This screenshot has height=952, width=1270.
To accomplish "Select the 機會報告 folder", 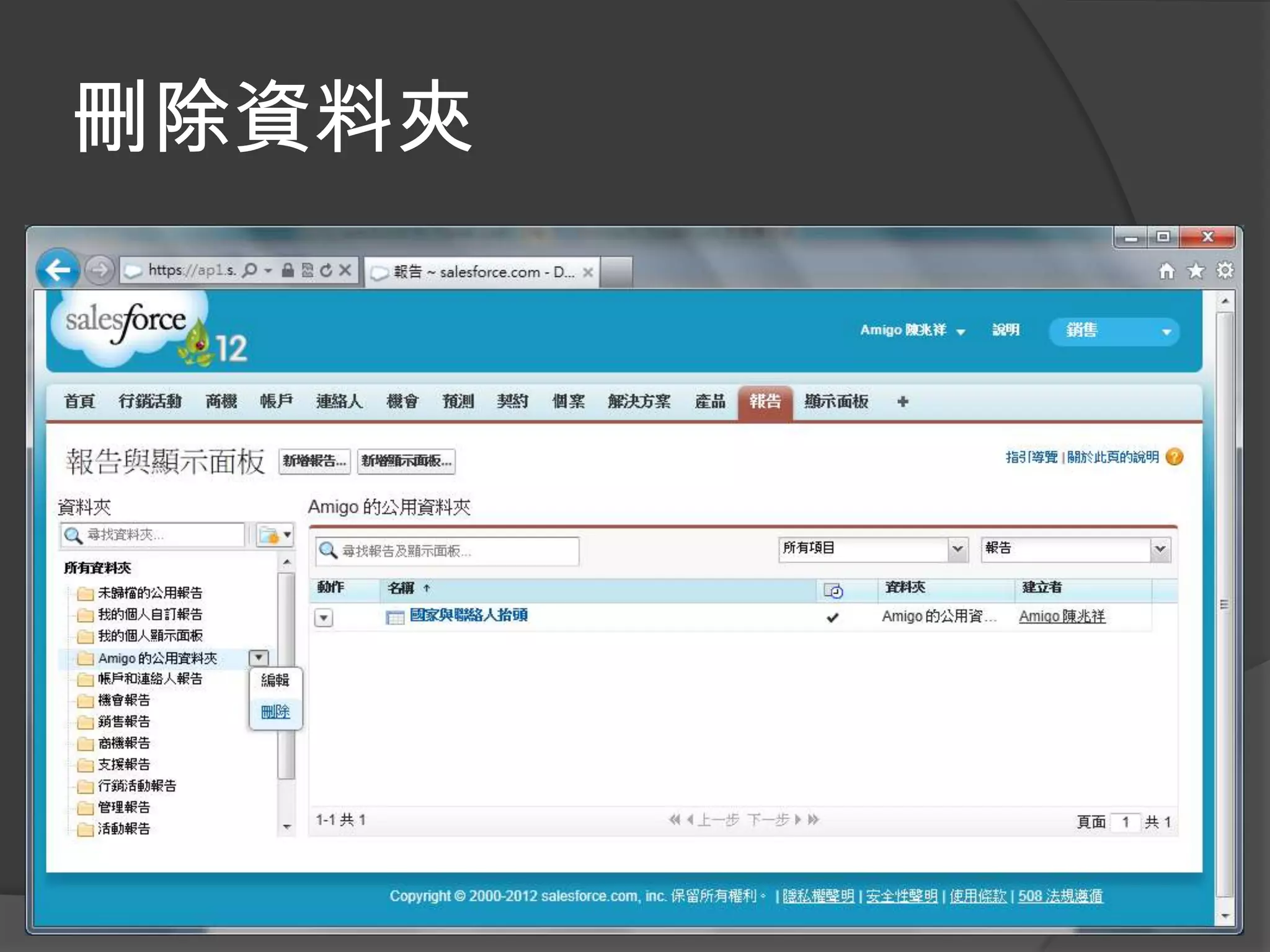I will [123, 700].
